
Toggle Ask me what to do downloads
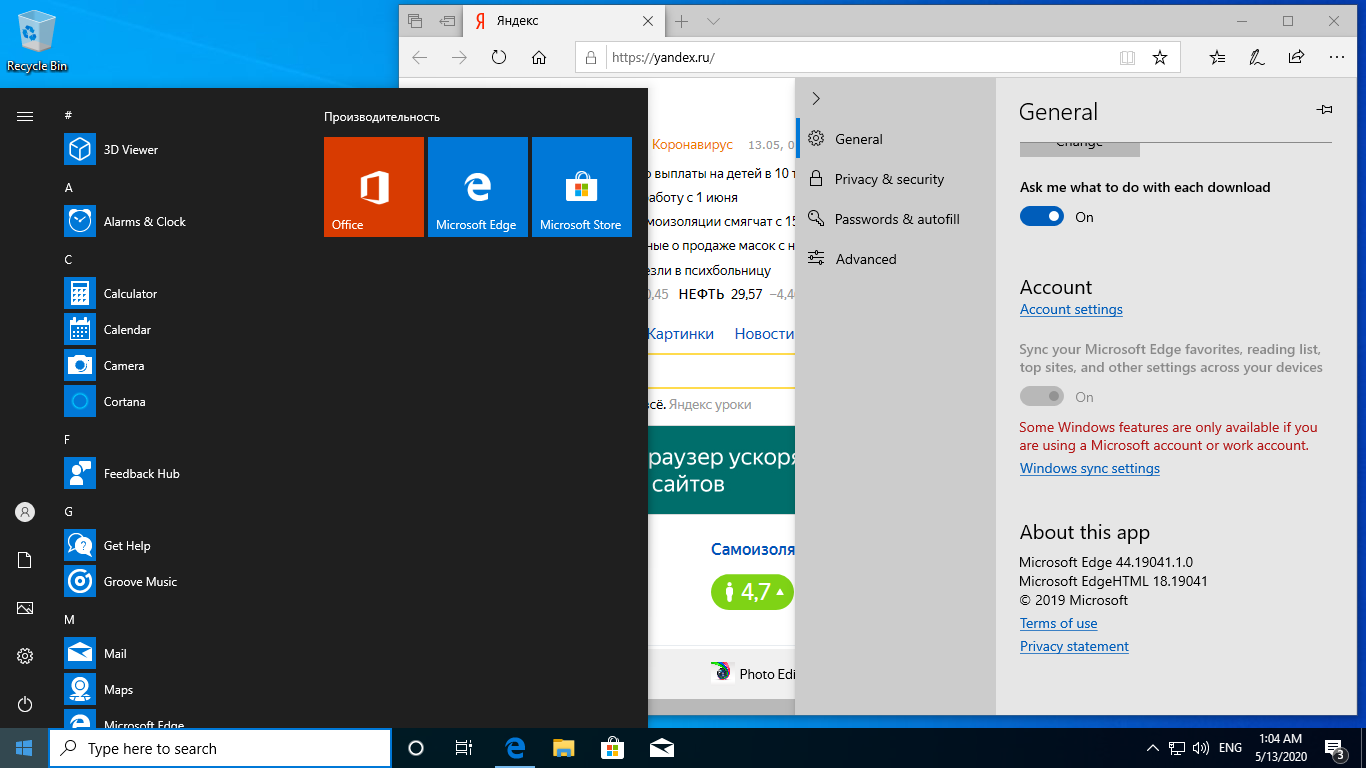pyautogui.click(x=1042, y=217)
